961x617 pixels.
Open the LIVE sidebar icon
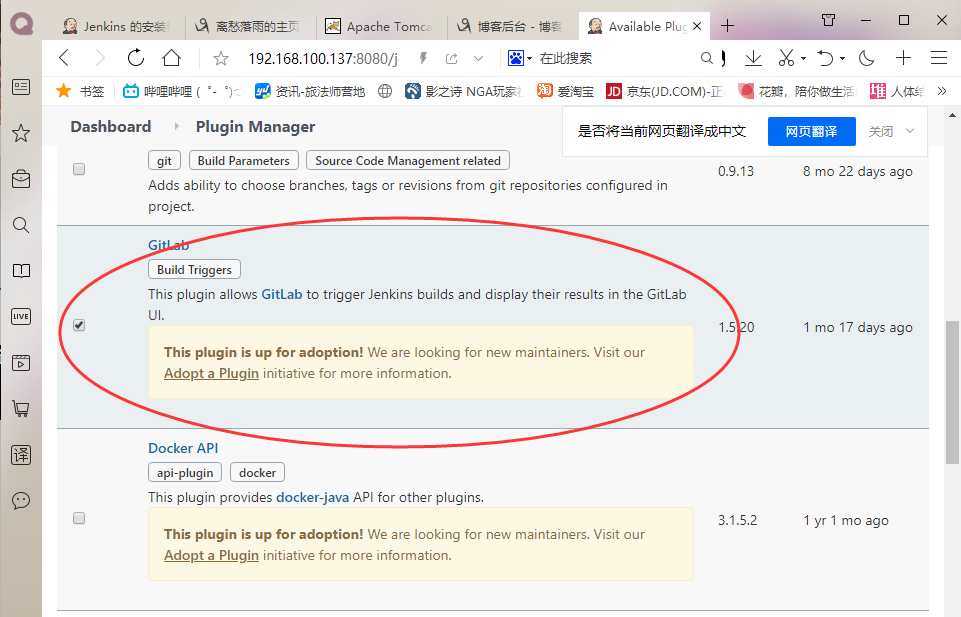21,317
